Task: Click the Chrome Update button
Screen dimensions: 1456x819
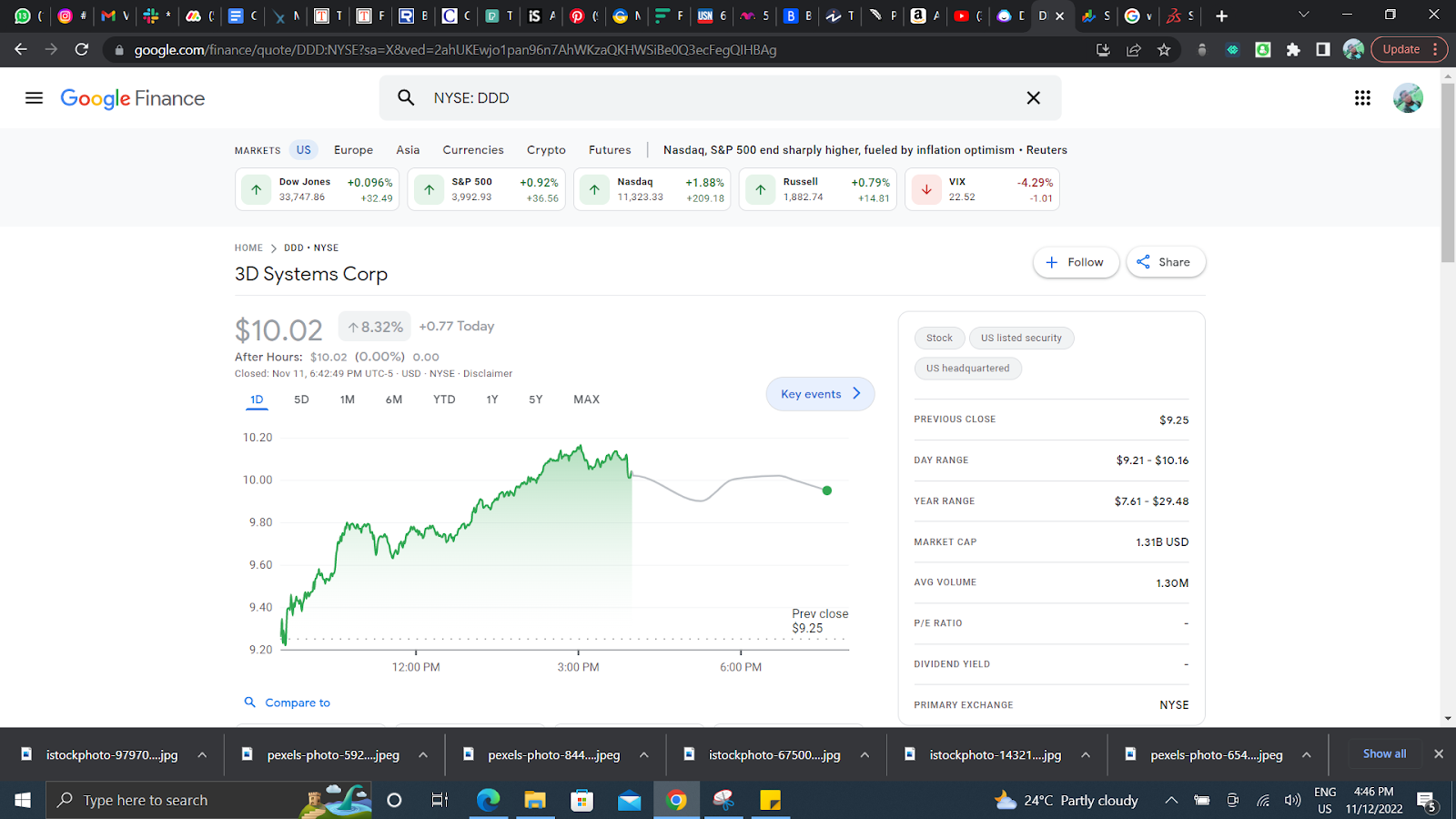Action: [1410, 50]
